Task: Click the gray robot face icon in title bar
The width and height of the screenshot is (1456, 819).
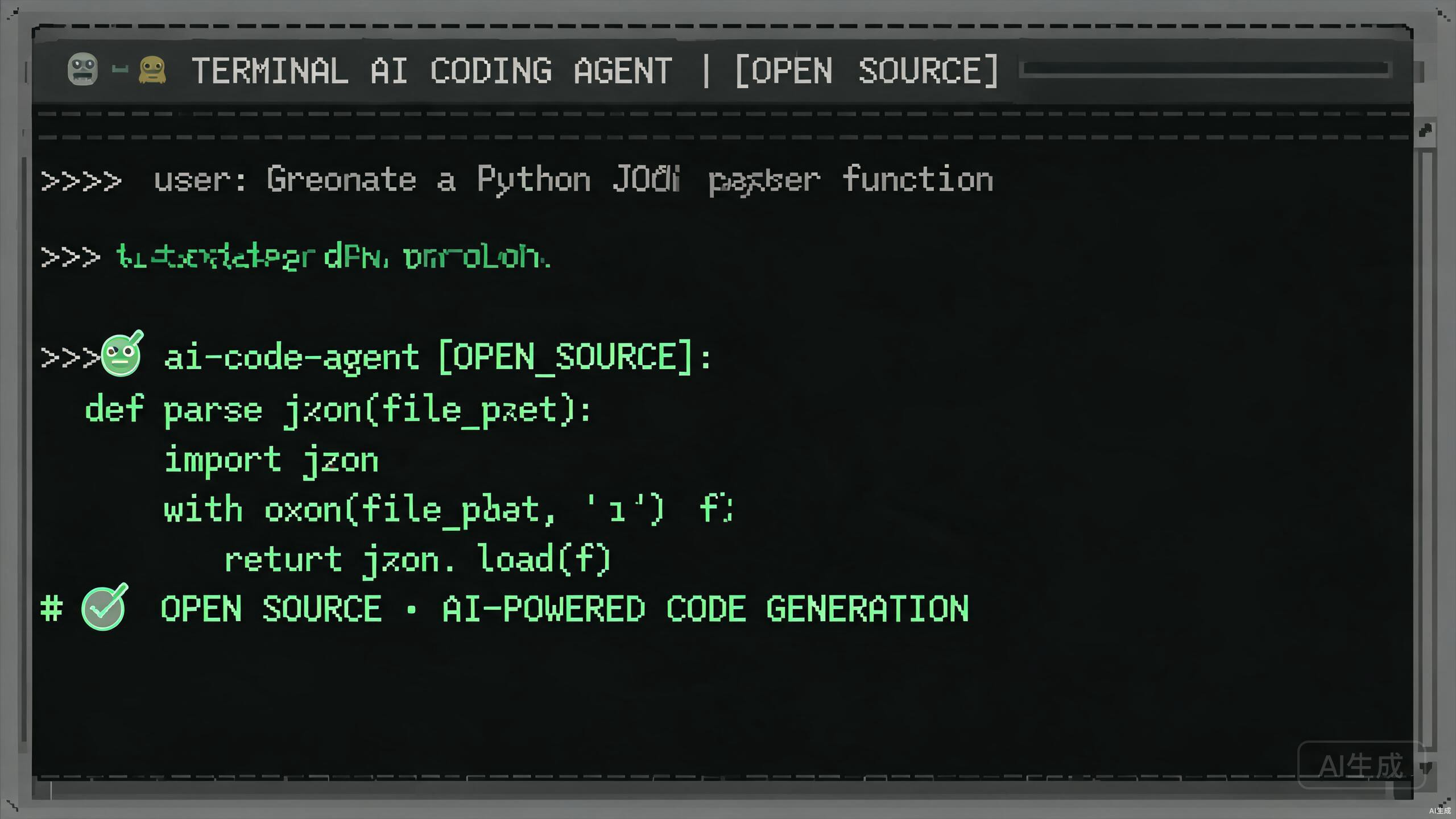Action: 83,69
